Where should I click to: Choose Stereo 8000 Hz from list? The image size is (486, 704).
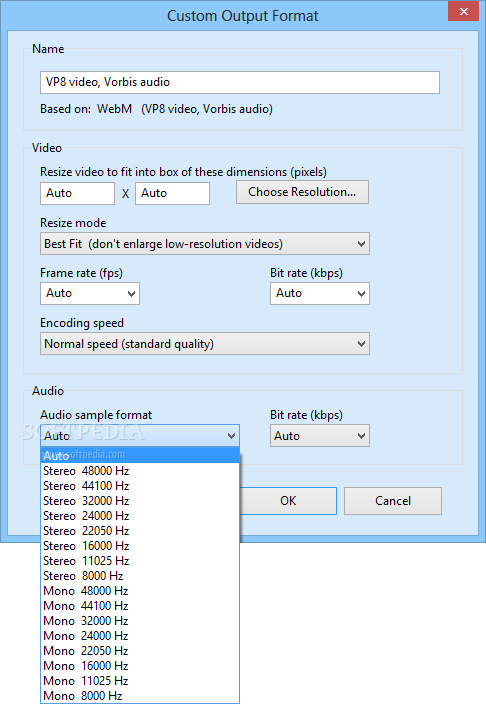point(140,576)
